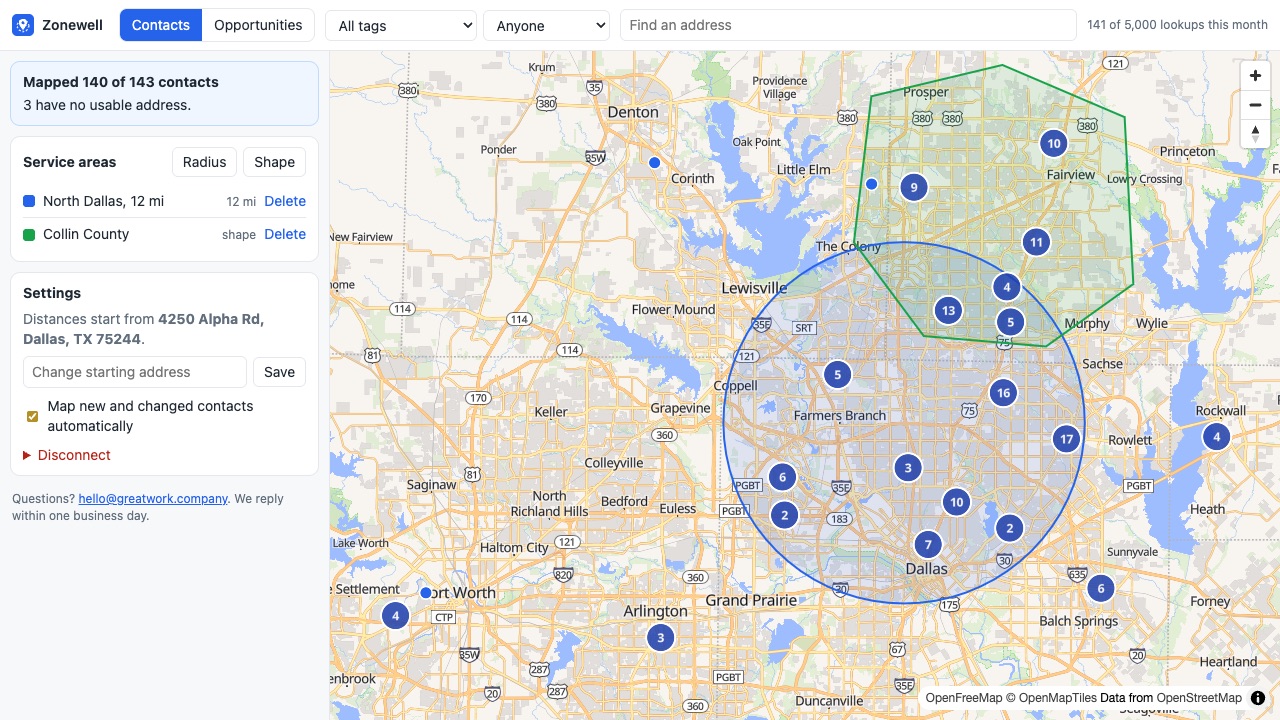Open the Anyone owner dropdown
This screenshot has width=1280, height=720.
click(x=546, y=25)
